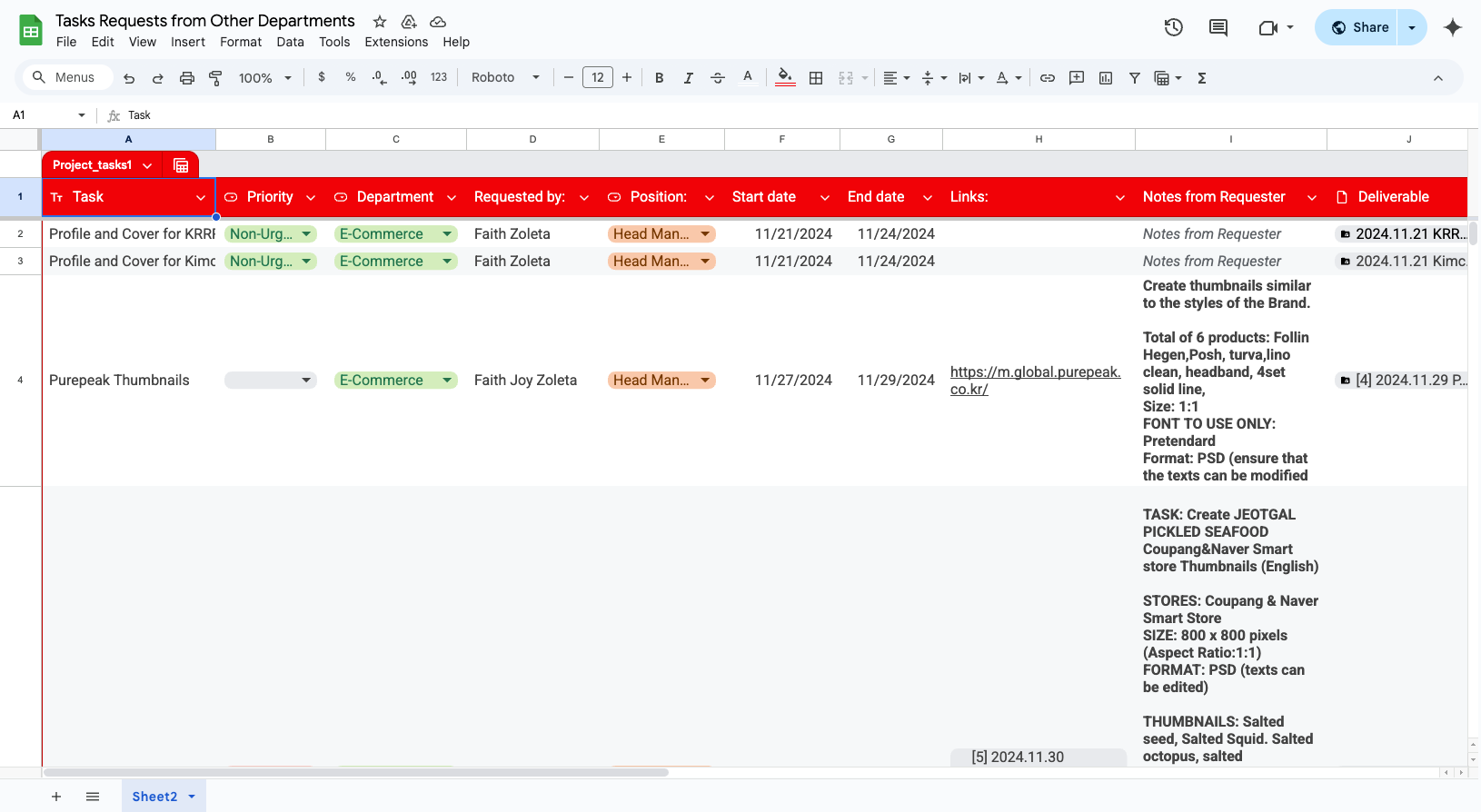1481x812 pixels.
Task: Click the Bold formatting icon
Action: 659,78
